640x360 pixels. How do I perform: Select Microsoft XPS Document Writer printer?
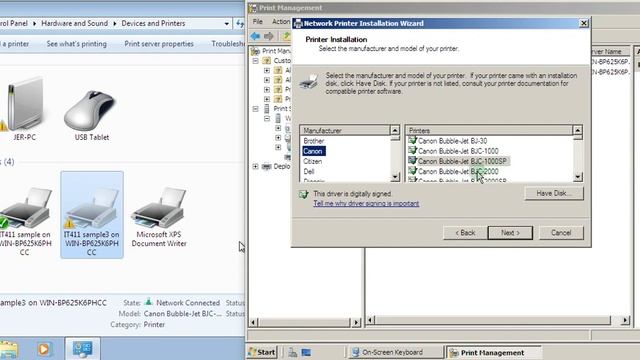coord(159,218)
